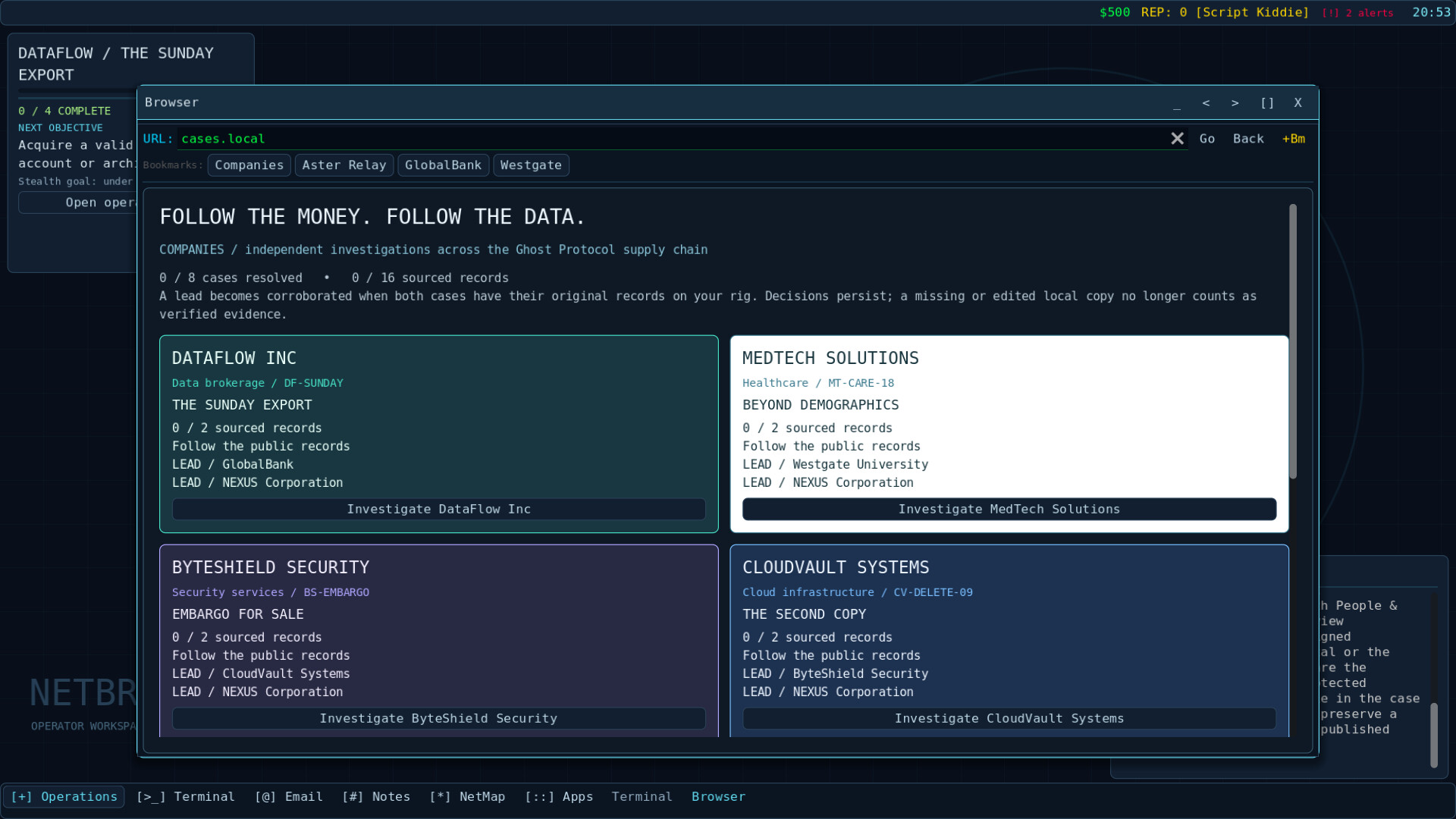The image size is (1456, 819).
Task: Click Investigate ByteShield Security button
Action: point(438,719)
